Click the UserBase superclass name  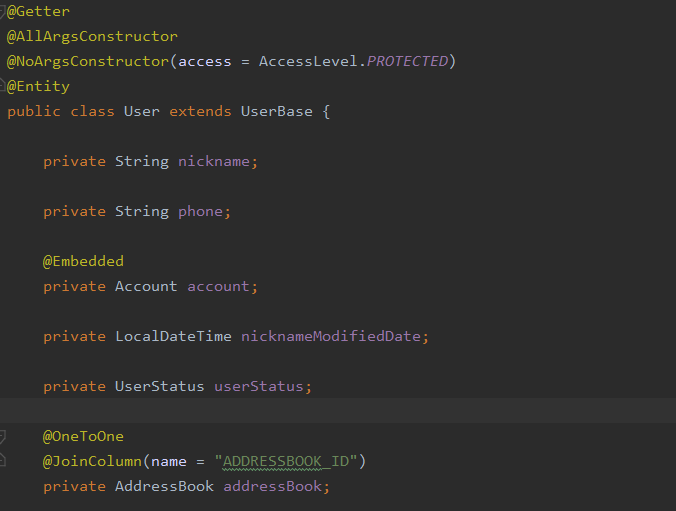pyautogui.click(x=277, y=112)
